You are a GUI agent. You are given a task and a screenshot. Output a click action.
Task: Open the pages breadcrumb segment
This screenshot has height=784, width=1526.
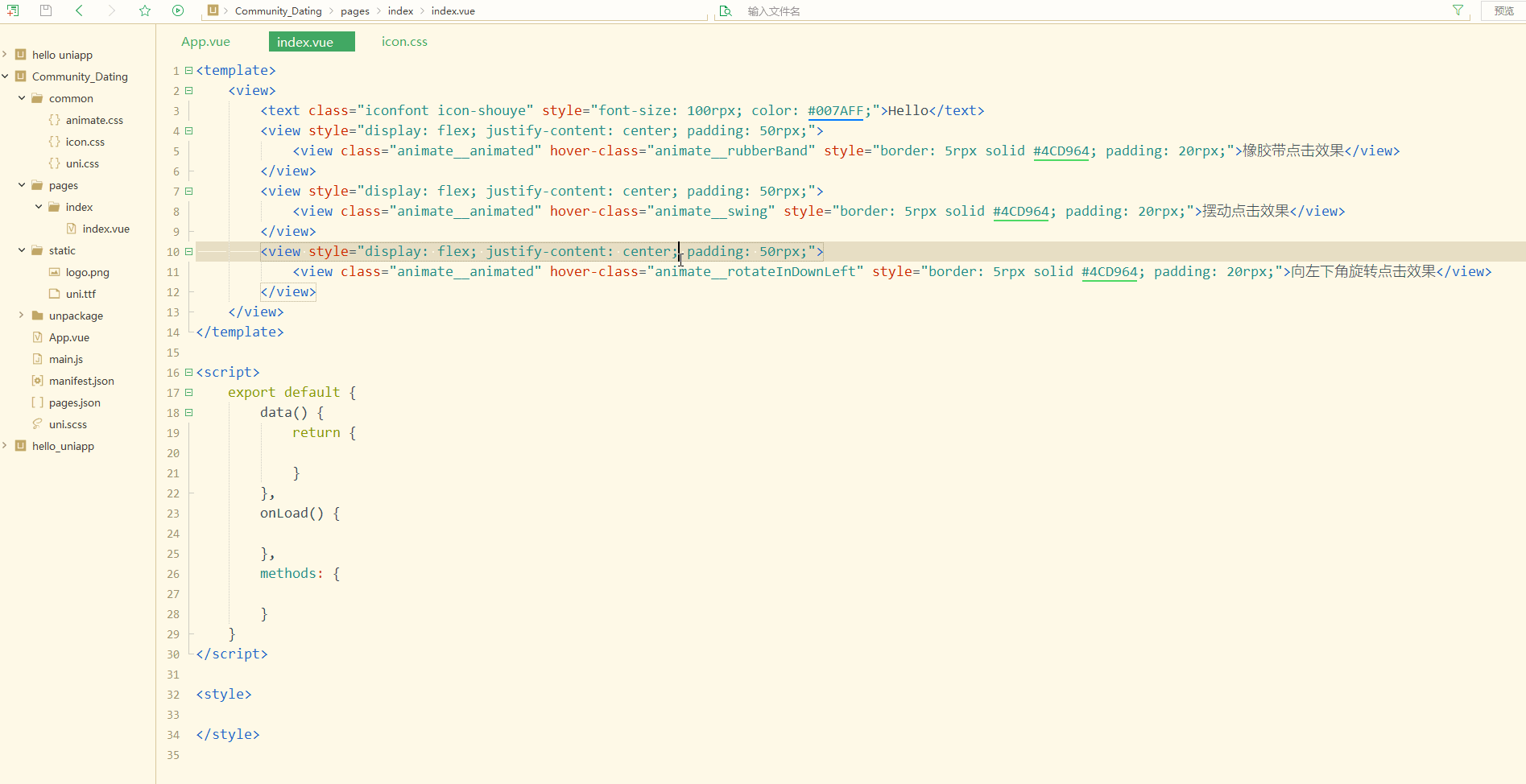tap(355, 11)
